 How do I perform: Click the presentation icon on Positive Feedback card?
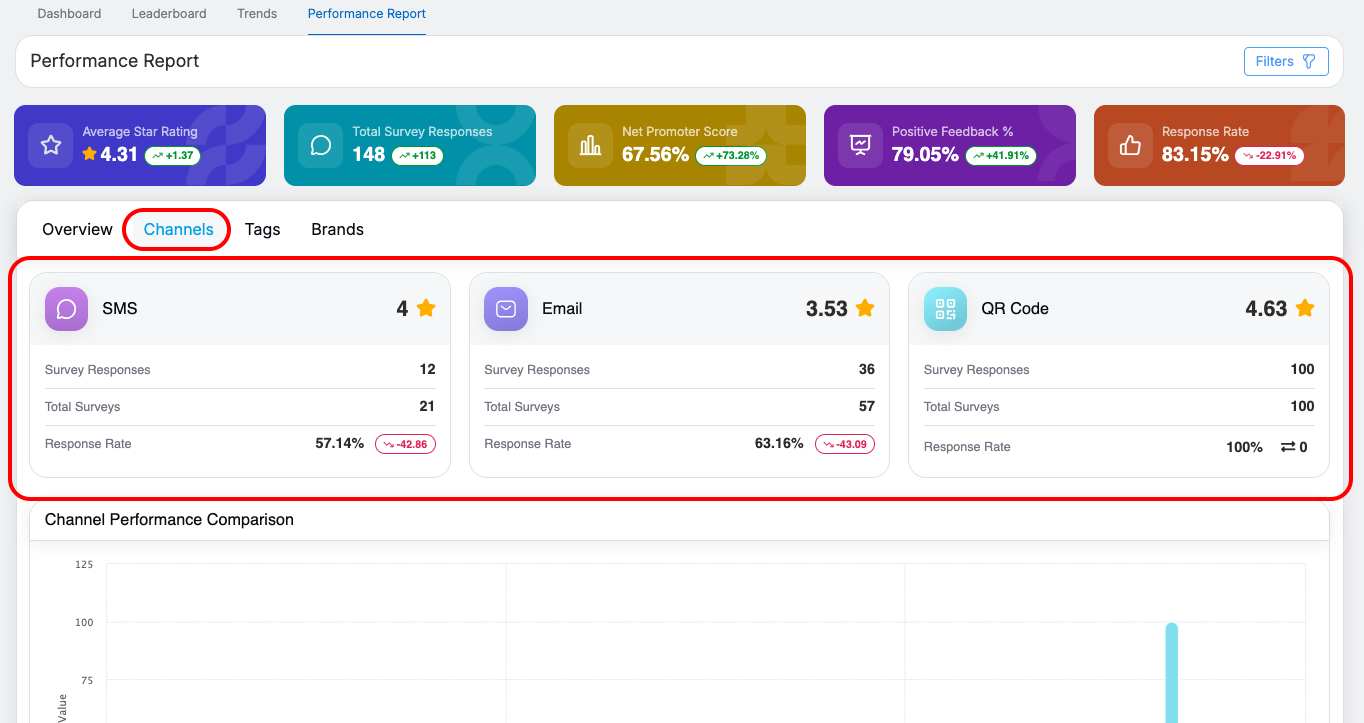click(x=861, y=146)
